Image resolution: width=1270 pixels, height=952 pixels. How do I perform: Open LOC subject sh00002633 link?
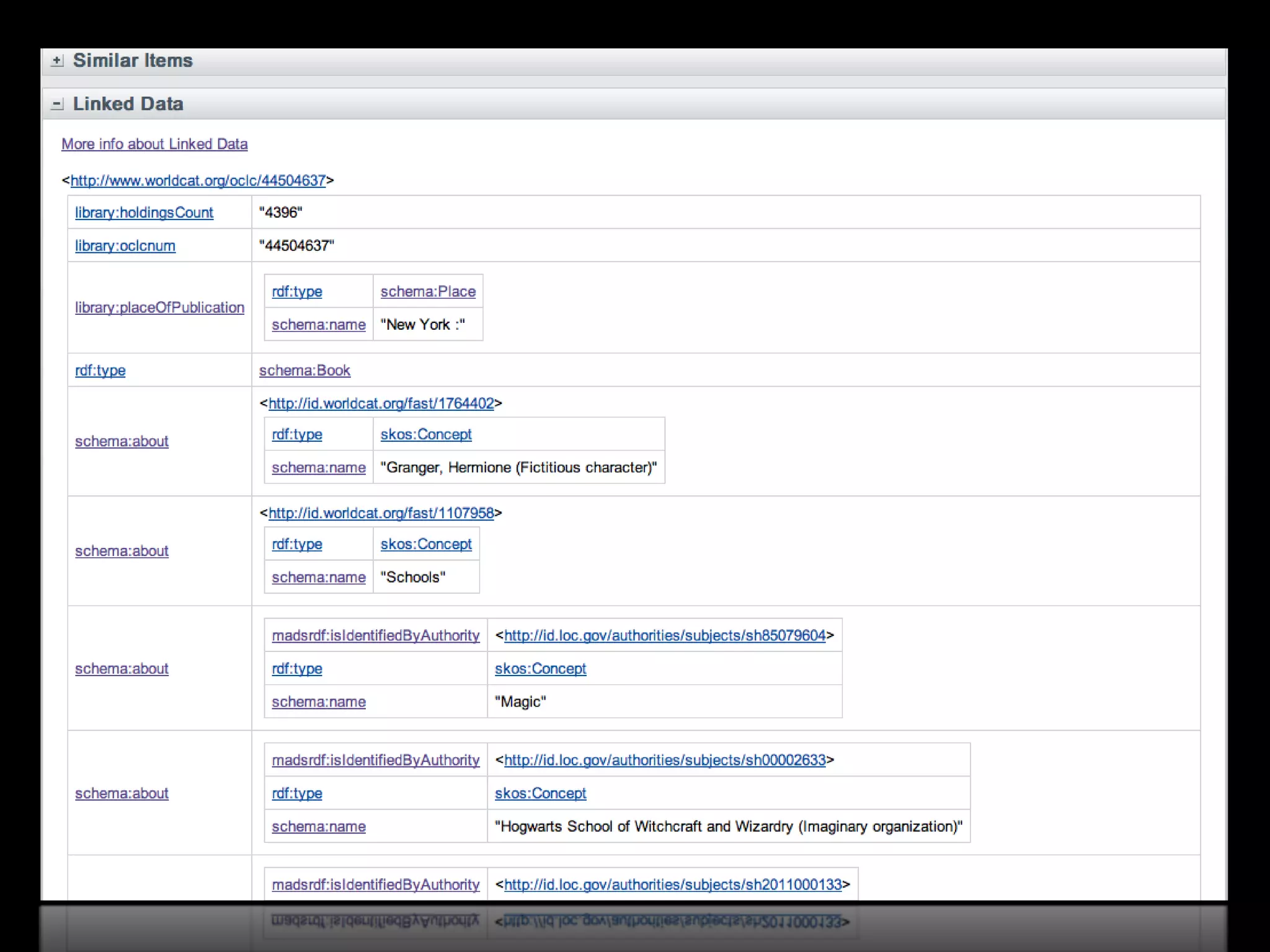[x=665, y=760]
